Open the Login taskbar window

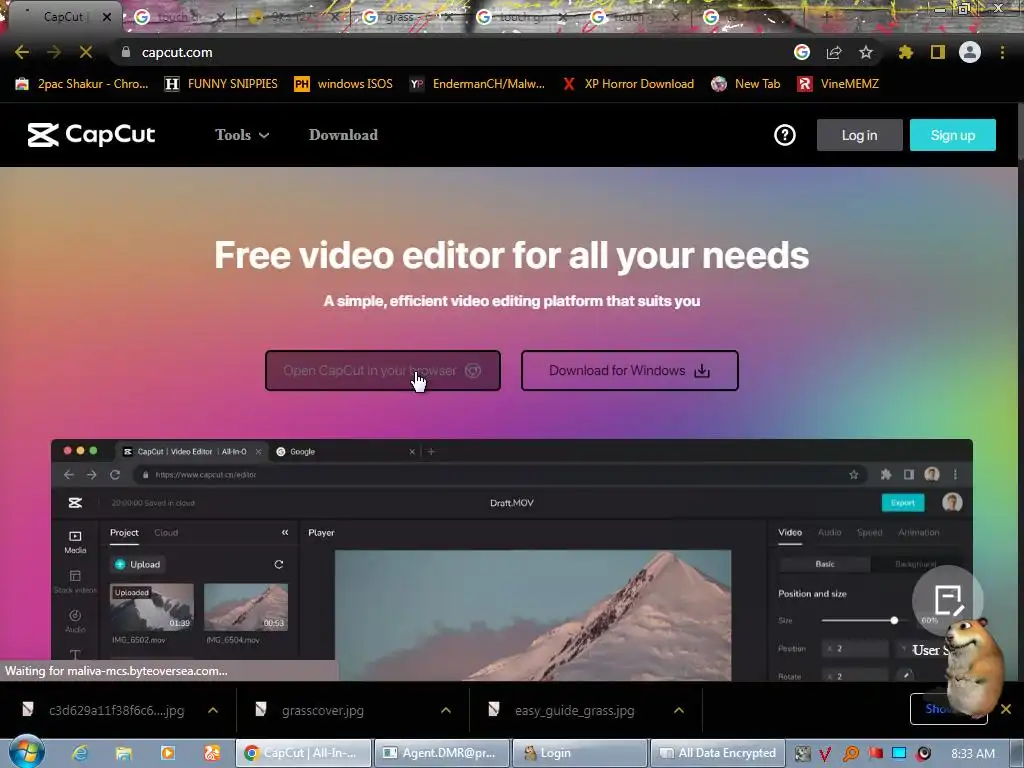click(x=580, y=753)
